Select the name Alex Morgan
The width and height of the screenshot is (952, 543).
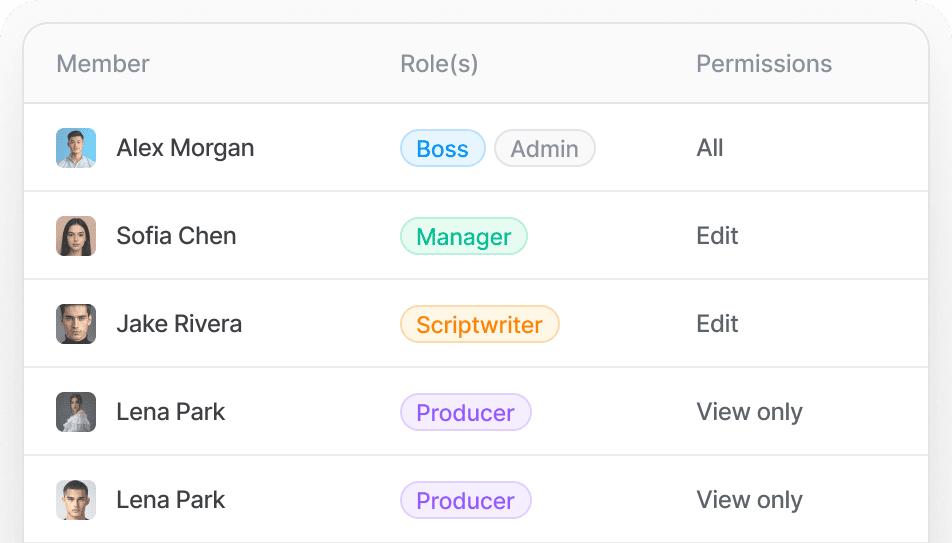(185, 148)
